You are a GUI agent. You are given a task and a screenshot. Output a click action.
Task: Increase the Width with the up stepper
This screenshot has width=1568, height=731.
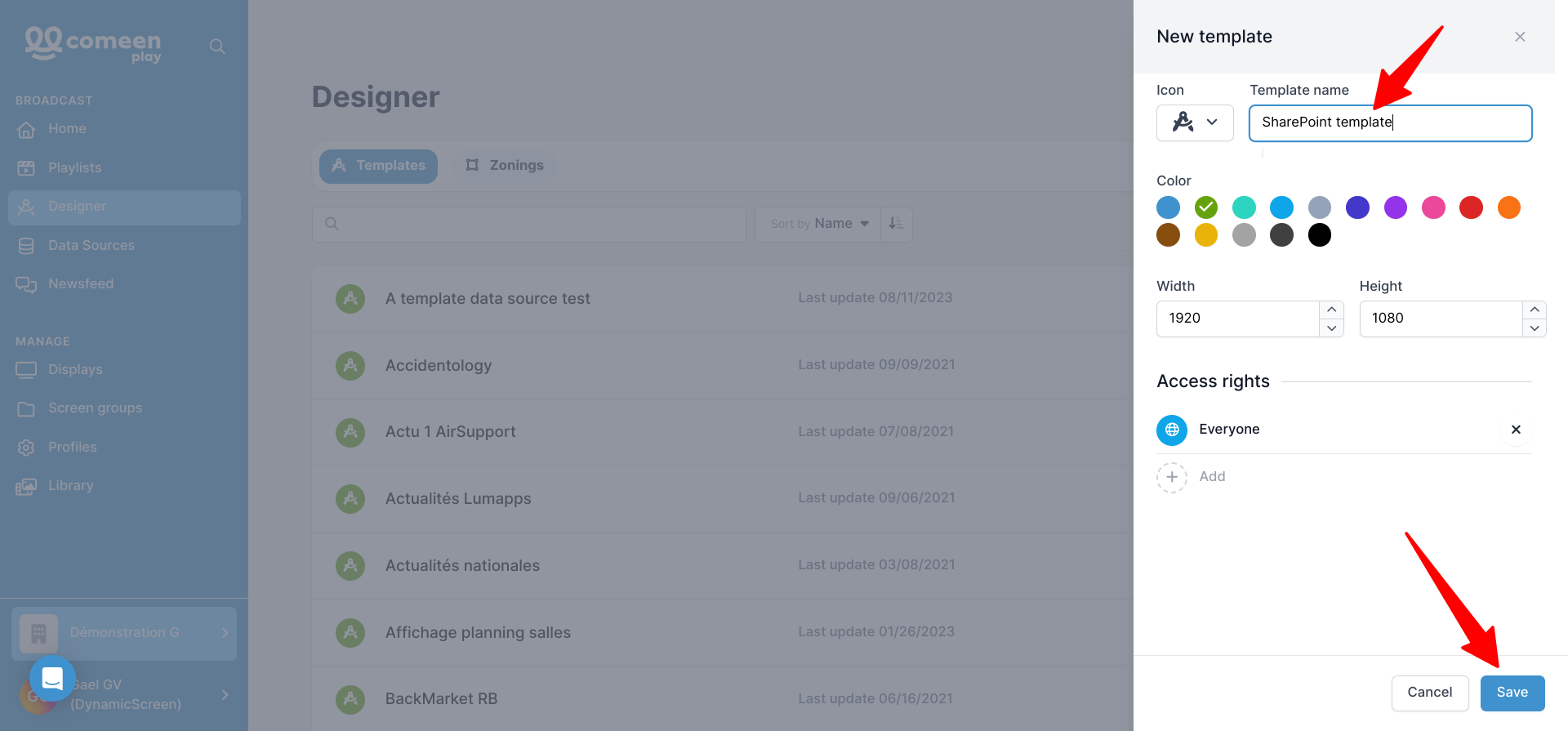tap(1331, 310)
